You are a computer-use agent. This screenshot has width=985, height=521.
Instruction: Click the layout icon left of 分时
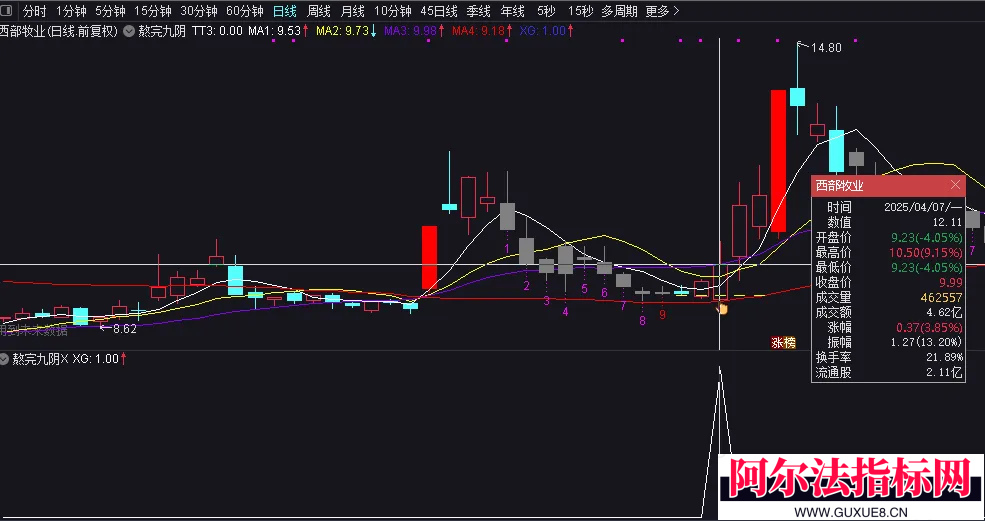tap(8, 11)
